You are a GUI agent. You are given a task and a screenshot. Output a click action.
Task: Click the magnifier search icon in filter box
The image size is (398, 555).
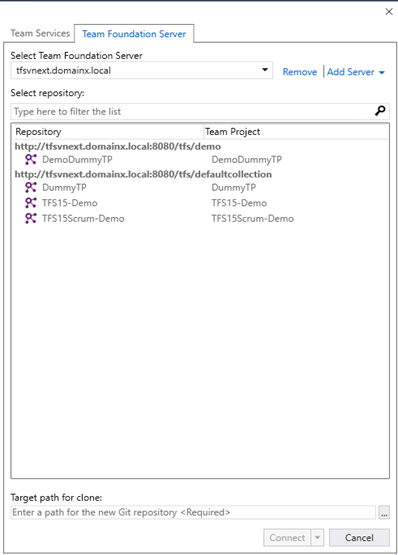point(380,111)
